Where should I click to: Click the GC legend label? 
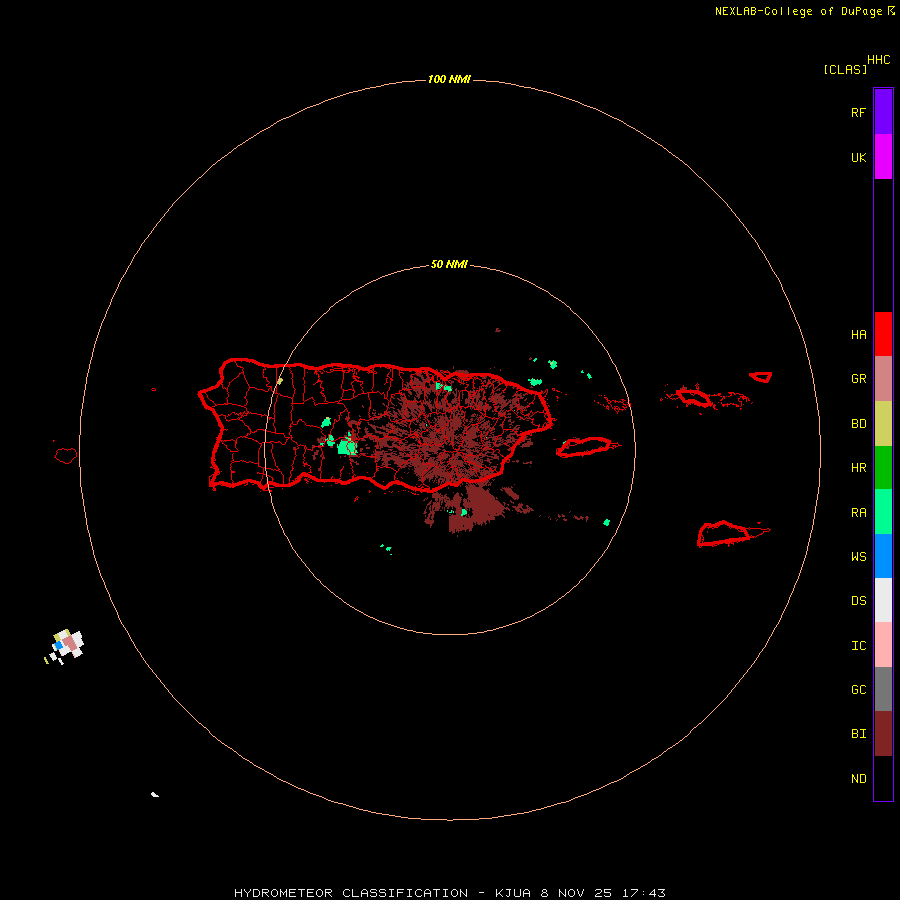tap(858, 690)
